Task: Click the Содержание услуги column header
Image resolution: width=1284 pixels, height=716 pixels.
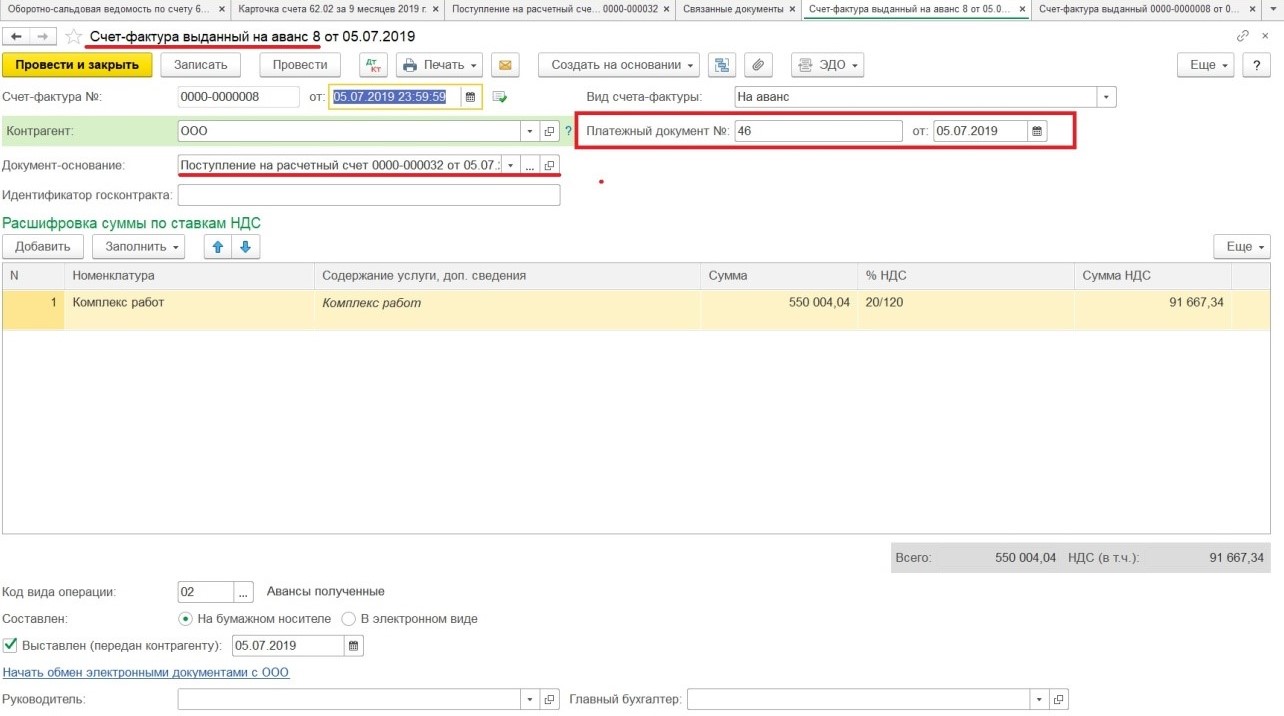Action: 508,276
